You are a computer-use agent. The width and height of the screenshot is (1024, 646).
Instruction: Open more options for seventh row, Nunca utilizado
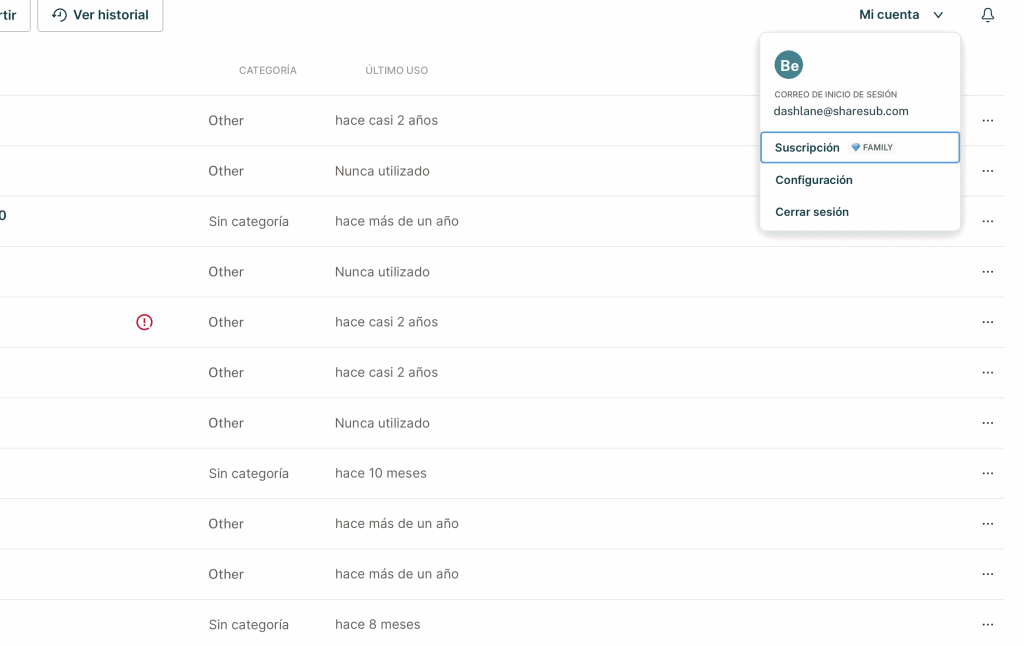tap(987, 423)
